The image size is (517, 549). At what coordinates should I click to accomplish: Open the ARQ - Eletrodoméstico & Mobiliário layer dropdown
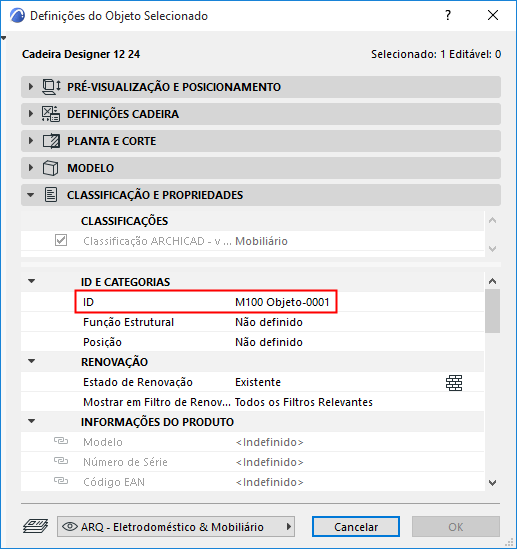coord(176,527)
